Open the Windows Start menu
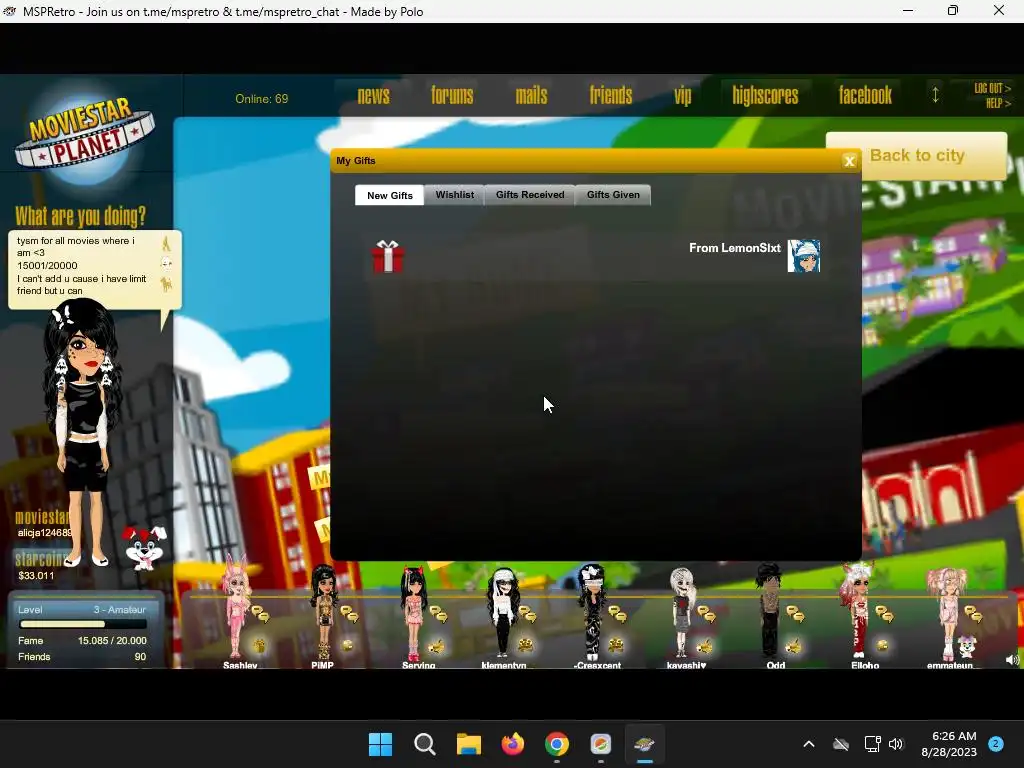The image size is (1024, 768). 380,744
